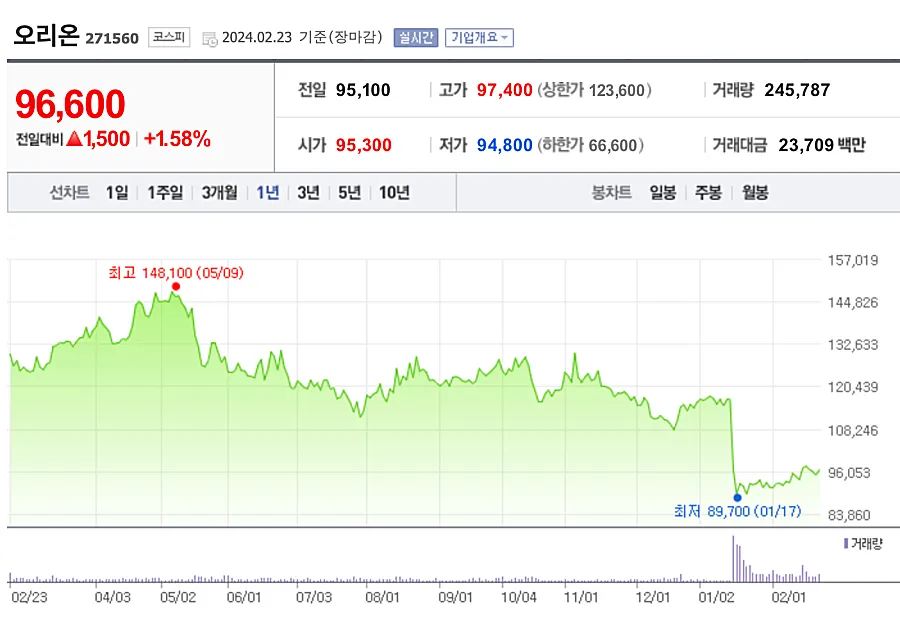Click the 저가 value 94,800
The width and height of the screenshot is (900, 624).
coord(505,145)
